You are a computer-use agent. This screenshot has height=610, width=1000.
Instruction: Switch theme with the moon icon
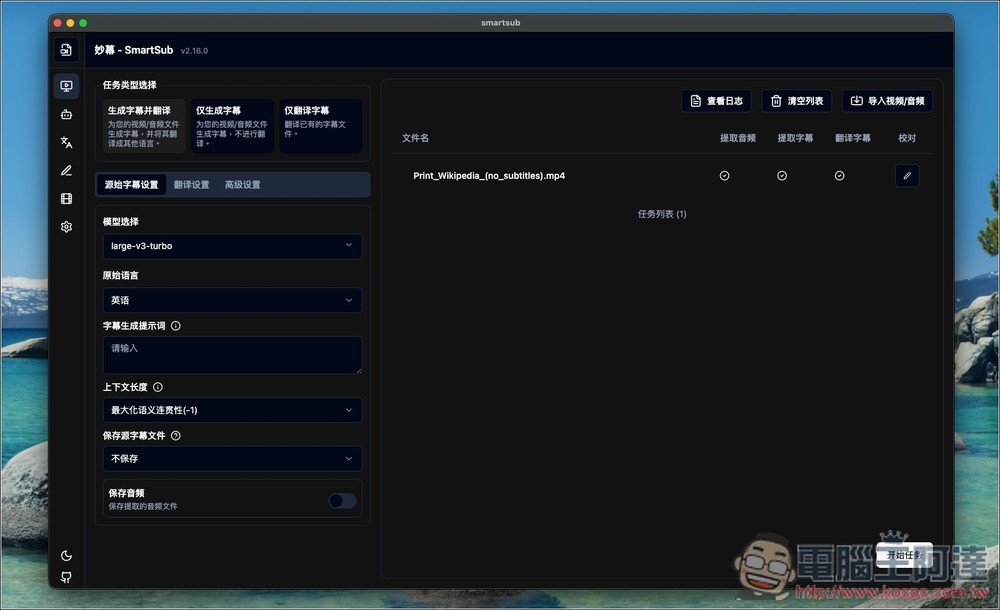[x=66, y=556]
